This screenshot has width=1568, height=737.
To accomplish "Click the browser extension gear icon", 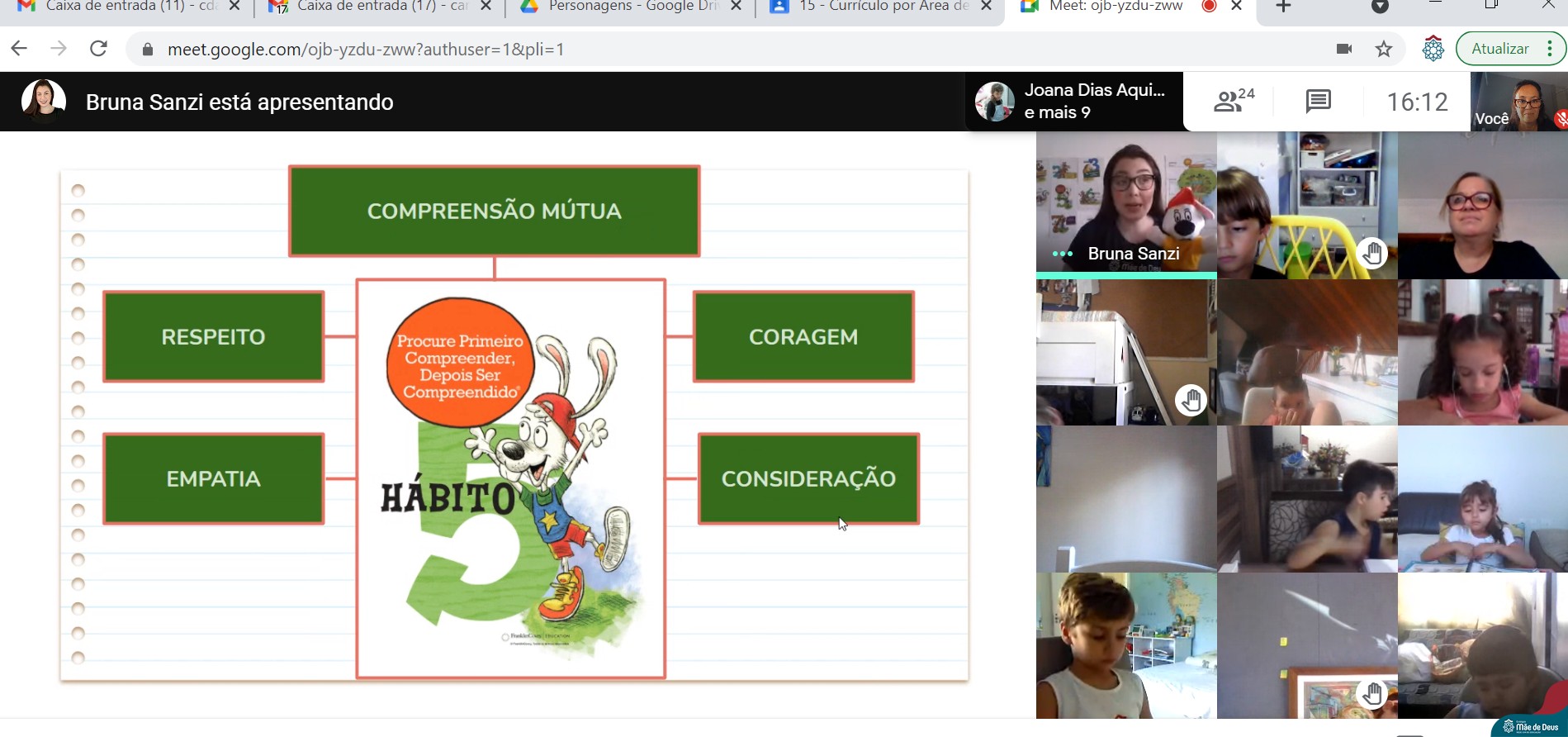I will (x=1433, y=49).
